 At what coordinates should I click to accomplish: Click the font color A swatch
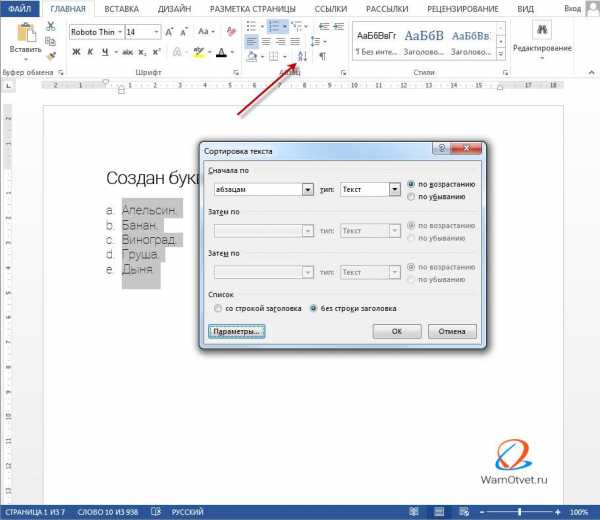(222, 52)
